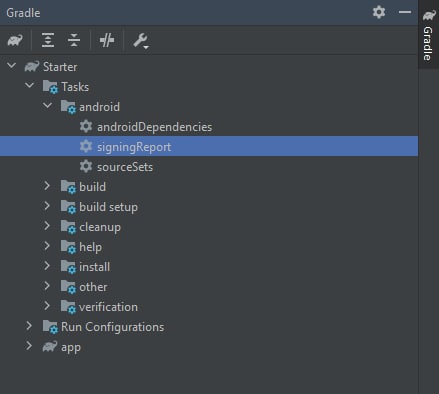Click the gear icon beside androidDependencies
Image resolution: width=439 pixels, height=394 pixels.
click(x=86, y=126)
